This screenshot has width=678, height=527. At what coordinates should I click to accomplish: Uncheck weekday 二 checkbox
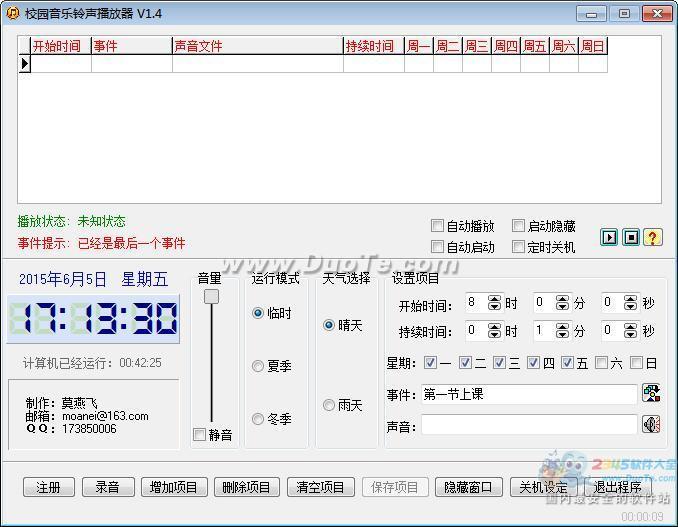coord(465,362)
